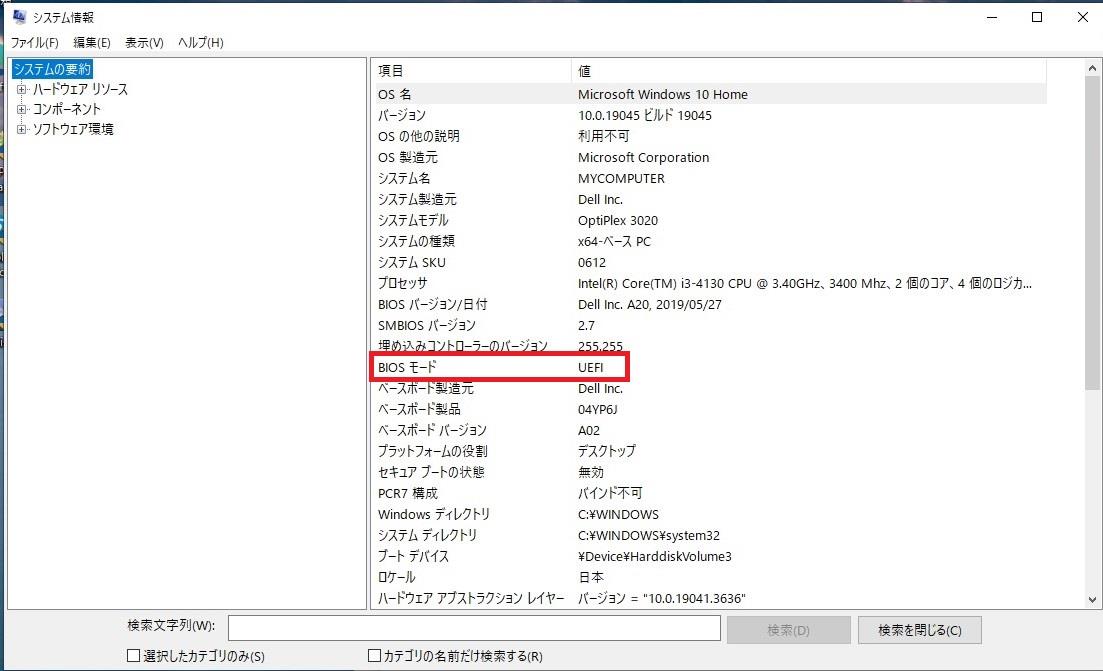Screen dimensions: 1103x671
Task: Click the Microsoft Windows 10 Home value
Action: (663, 94)
